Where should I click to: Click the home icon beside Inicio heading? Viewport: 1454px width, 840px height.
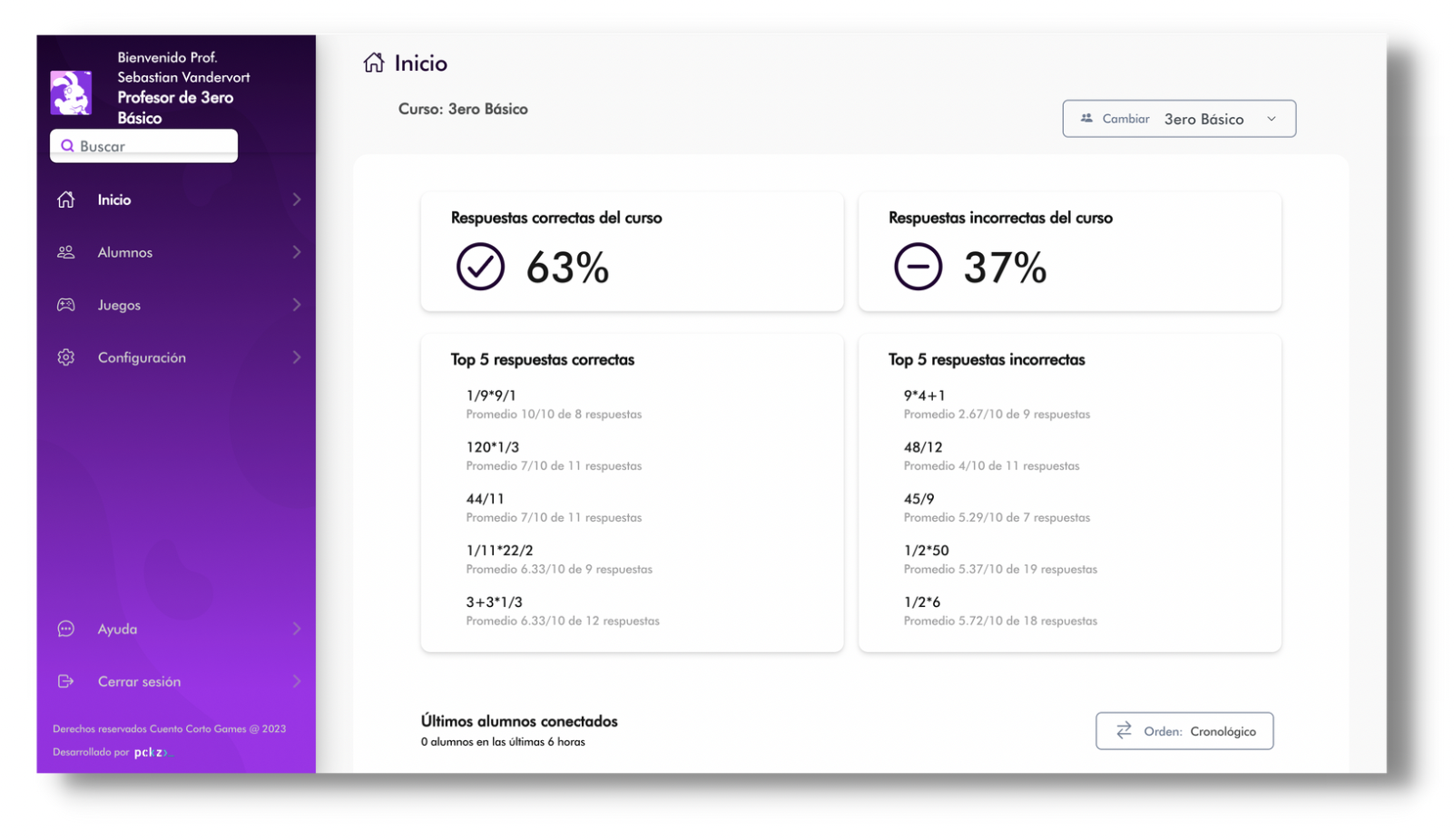point(373,63)
